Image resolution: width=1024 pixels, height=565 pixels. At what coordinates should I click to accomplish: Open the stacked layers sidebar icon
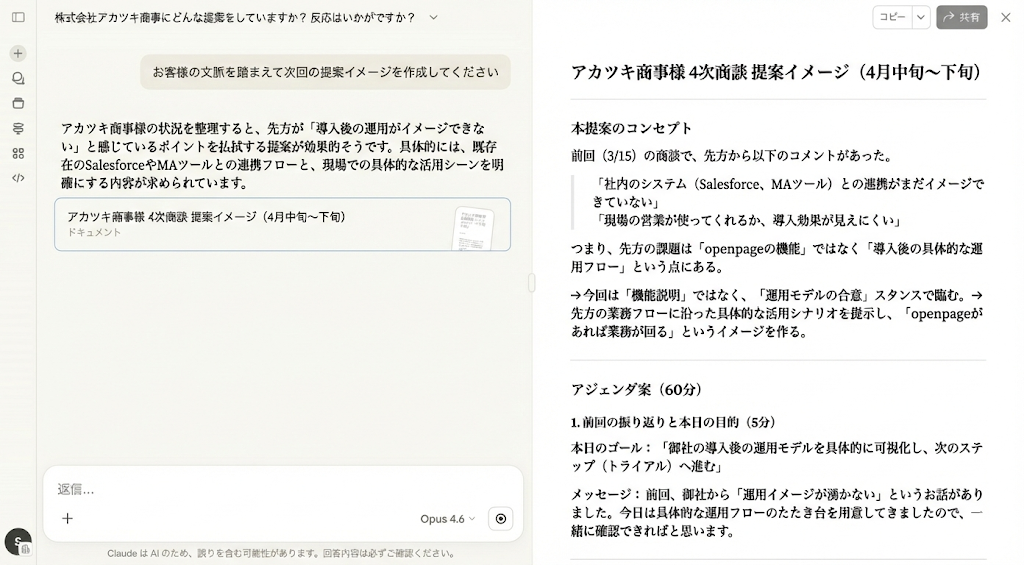(x=18, y=128)
